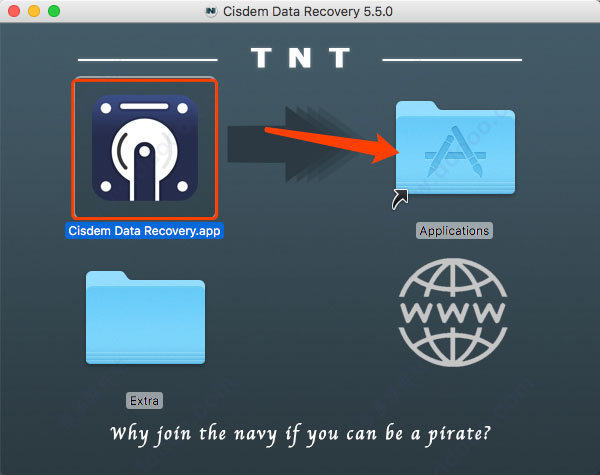Open the WWW globe web link icon

453,312
